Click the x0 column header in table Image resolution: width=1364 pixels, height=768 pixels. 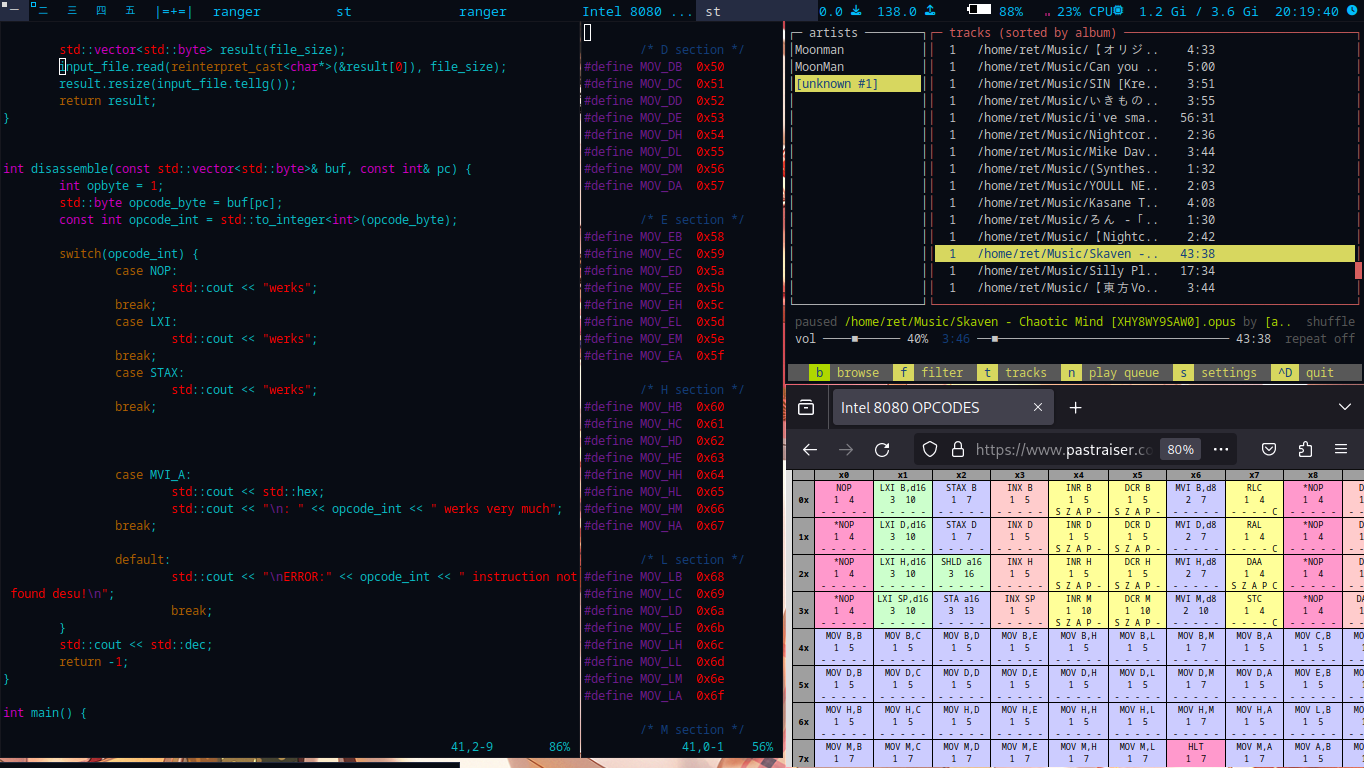844,475
